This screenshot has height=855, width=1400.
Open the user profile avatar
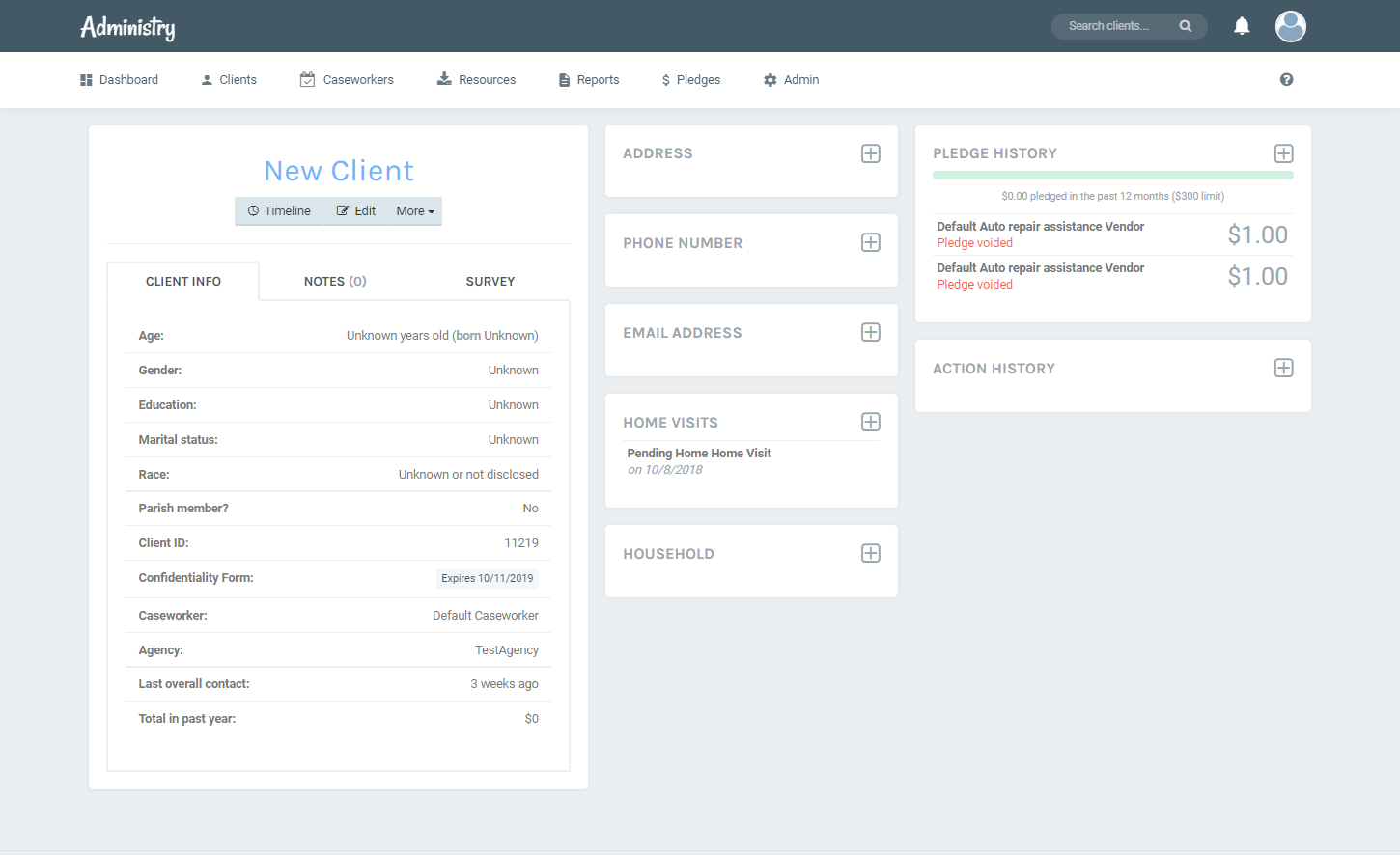[x=1290, y=26]
